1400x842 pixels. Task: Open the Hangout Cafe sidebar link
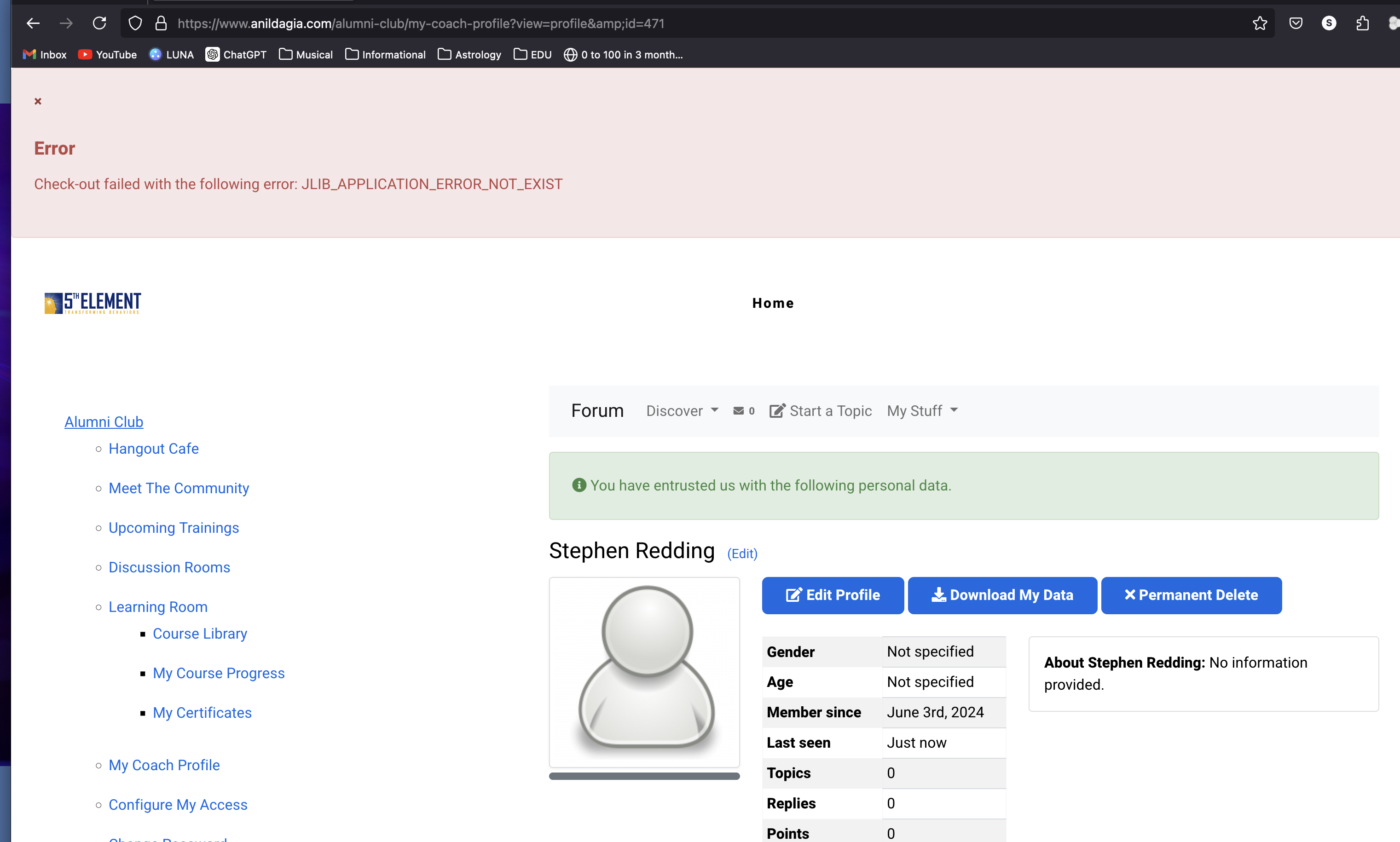153,449
